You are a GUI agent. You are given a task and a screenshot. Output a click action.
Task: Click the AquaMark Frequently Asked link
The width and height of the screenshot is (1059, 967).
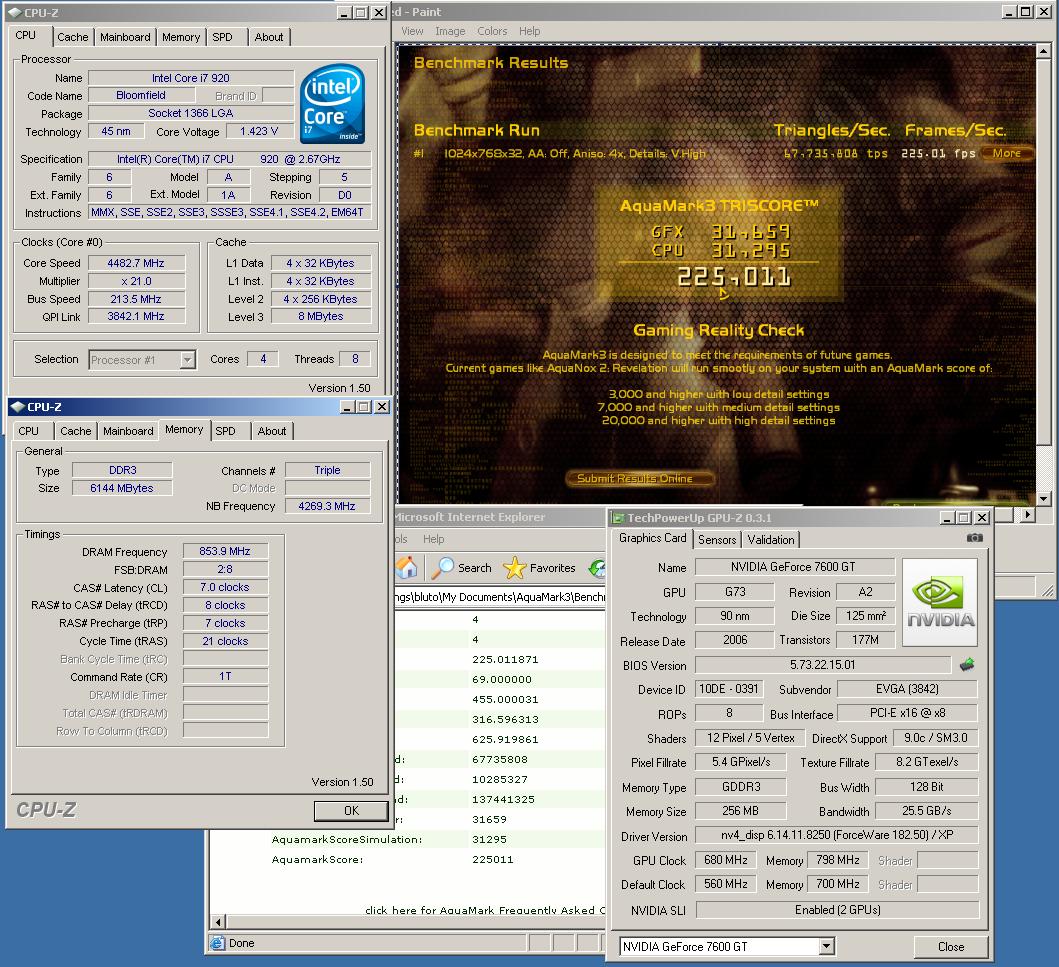(485, 910)
